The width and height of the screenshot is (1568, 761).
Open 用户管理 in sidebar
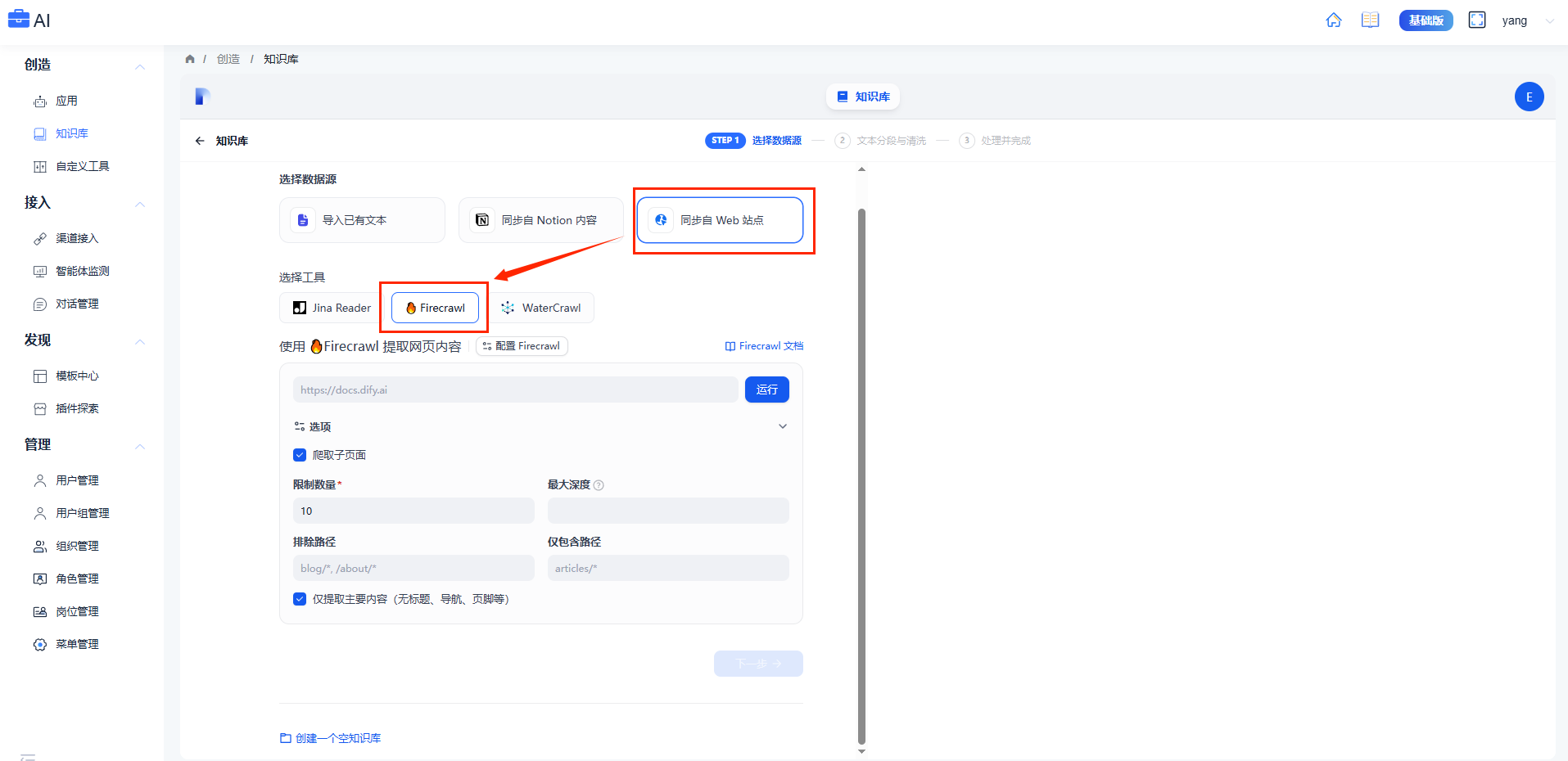coord(77,480)
